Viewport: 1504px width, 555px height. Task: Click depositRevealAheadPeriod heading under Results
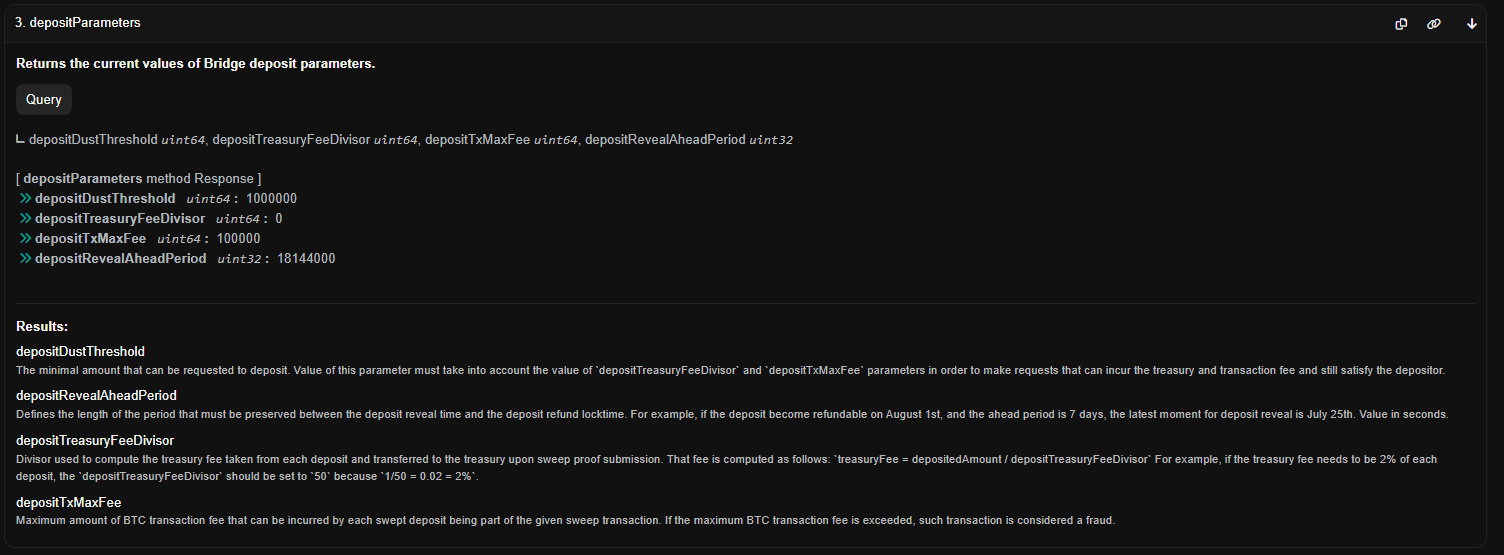(96, 396)
